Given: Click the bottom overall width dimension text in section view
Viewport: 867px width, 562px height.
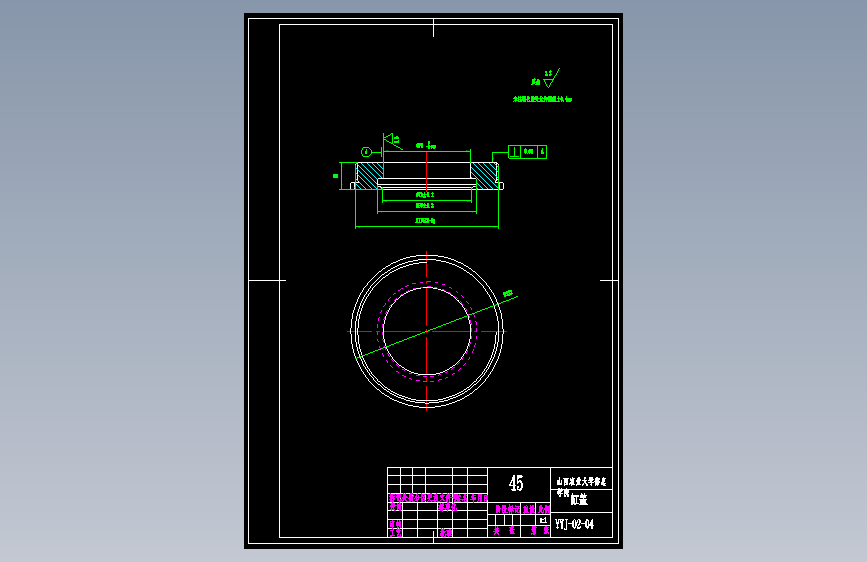Looking at the screenshot, I should 425,221.
